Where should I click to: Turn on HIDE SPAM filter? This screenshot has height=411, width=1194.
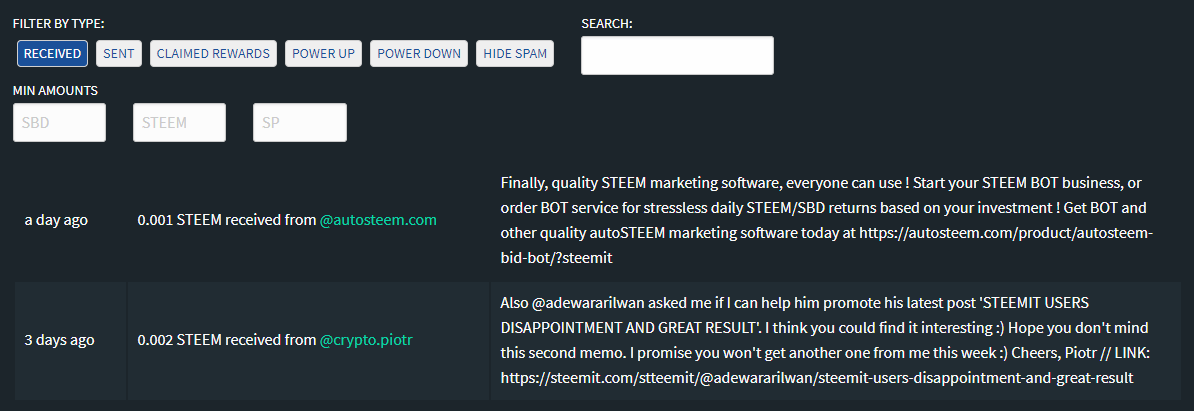(x=516, y=53)
